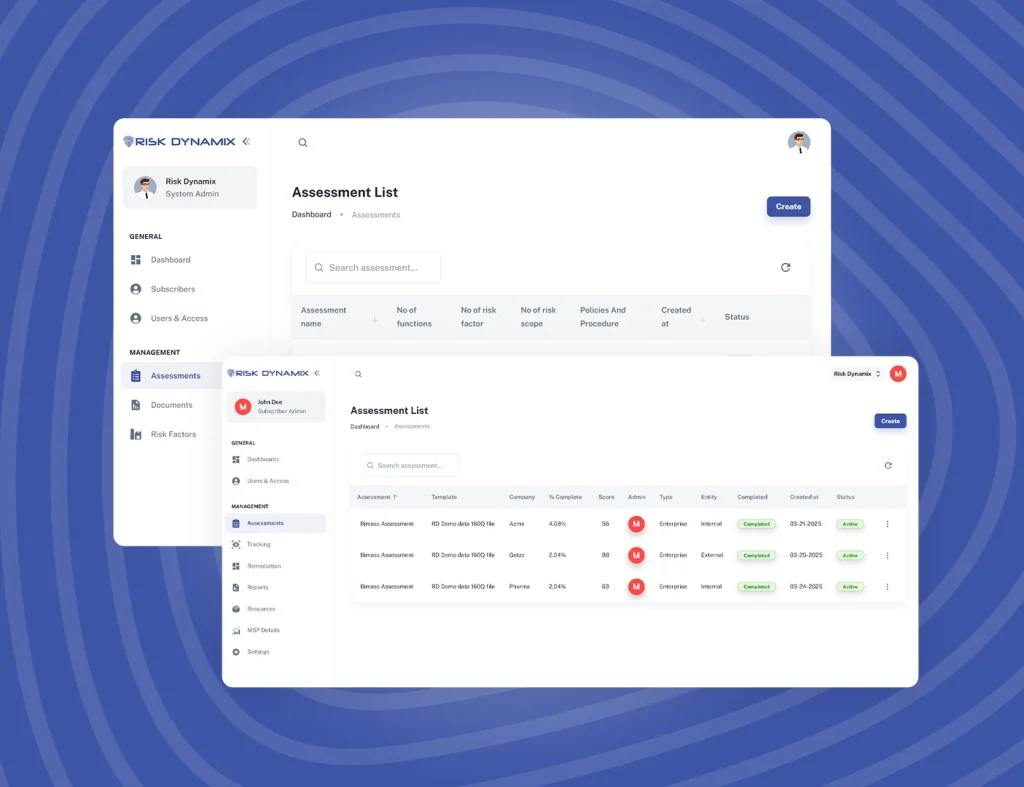Open three-dot menu for the Pharma row

pyautogui.click(x=887, y=587)
